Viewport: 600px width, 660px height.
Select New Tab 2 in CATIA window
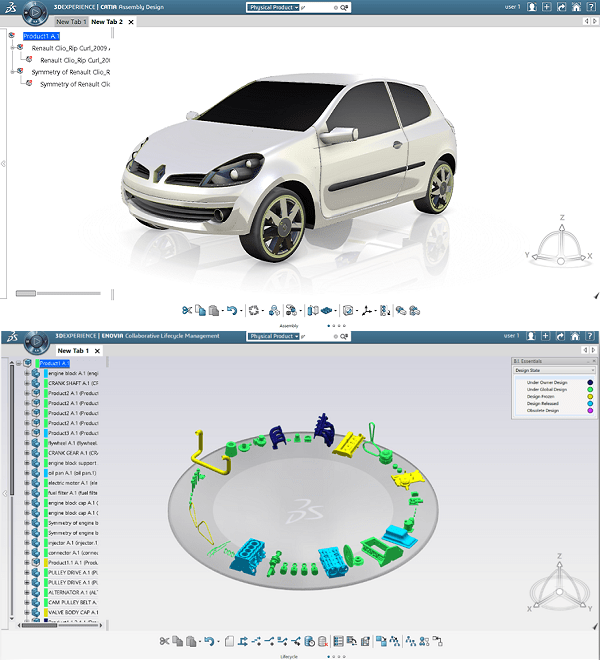click(107, 21)
